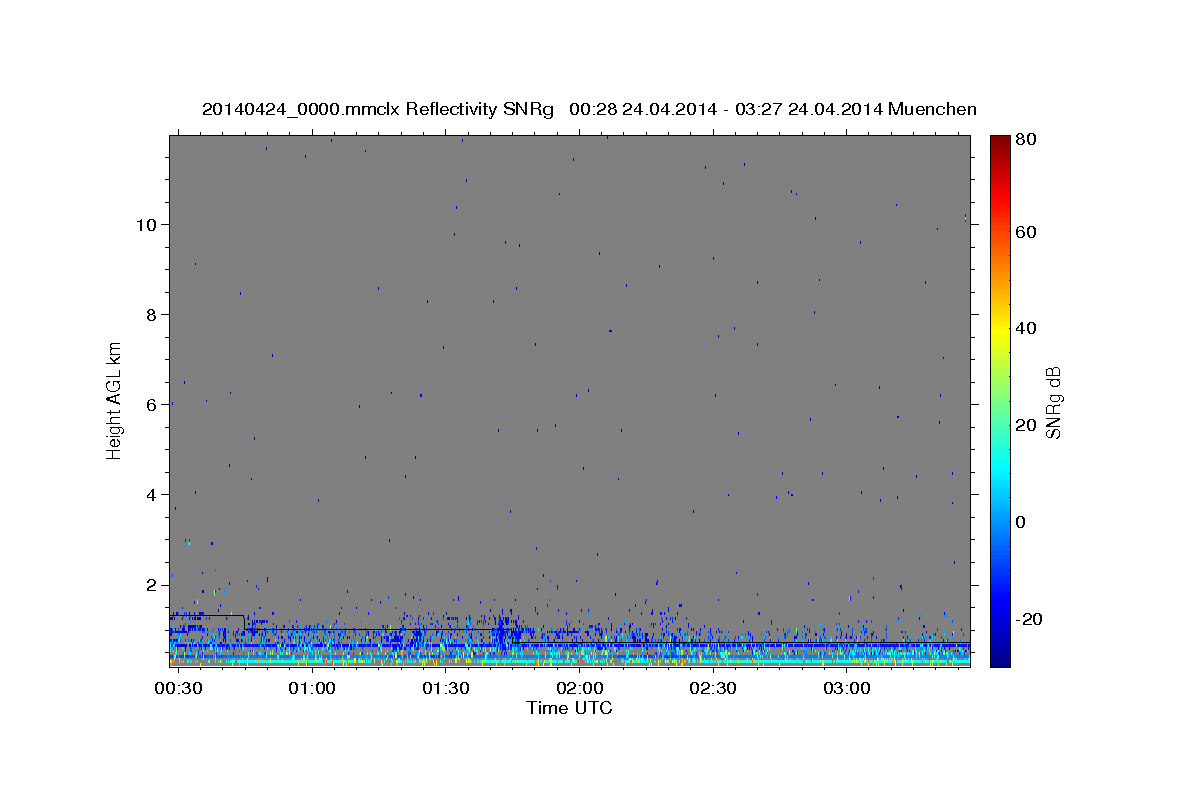The width and height of the screenshot is (1200, 800).
Task: Click the dark blue bottom of colorbar
Action: click(x=1000, y=658)
